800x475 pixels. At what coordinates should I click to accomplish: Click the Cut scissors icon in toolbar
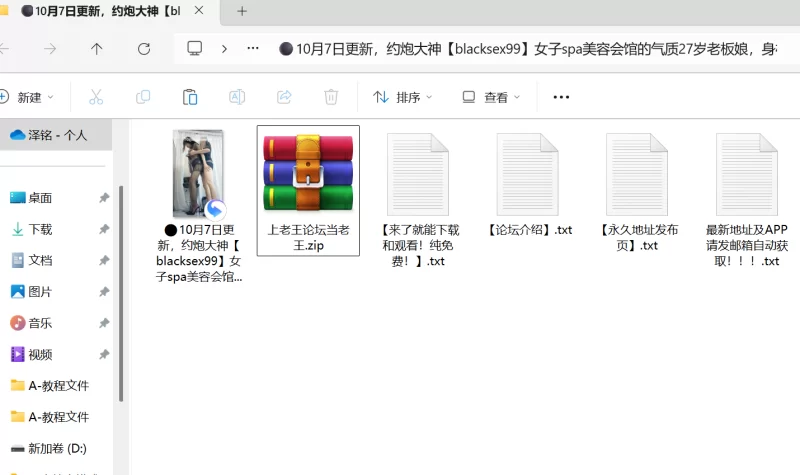tap(96, 97)
